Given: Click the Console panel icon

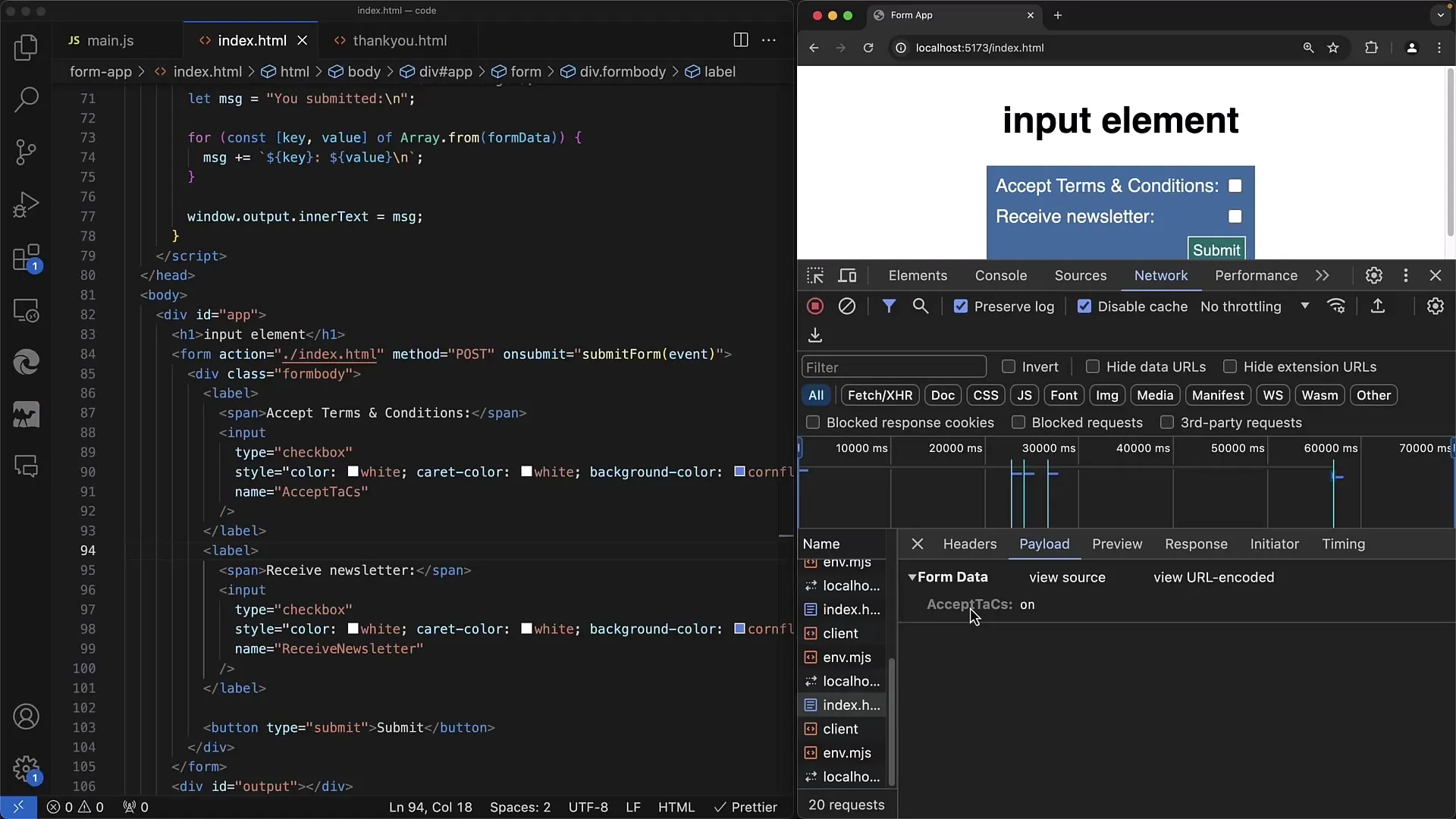Looking at the screenshot, I should click(1001, 275).
